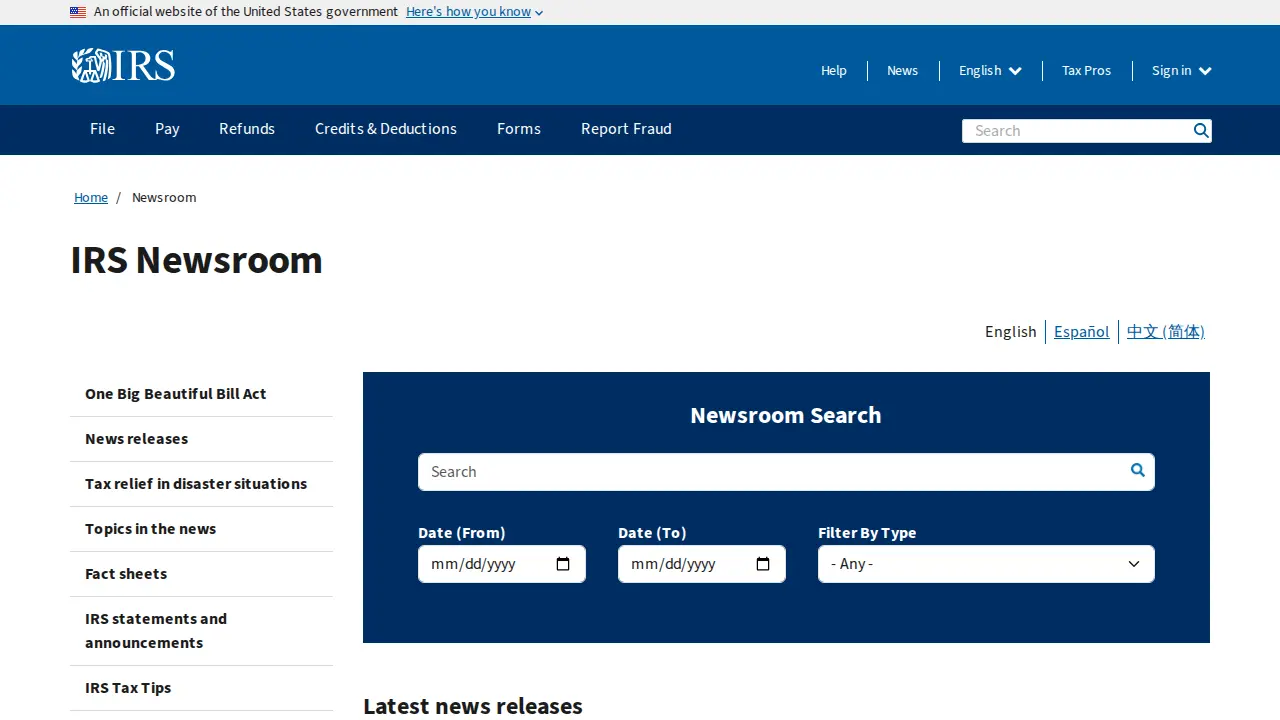Click the Help link in the header
1280x720 pixels.
(x=834, y=70)
